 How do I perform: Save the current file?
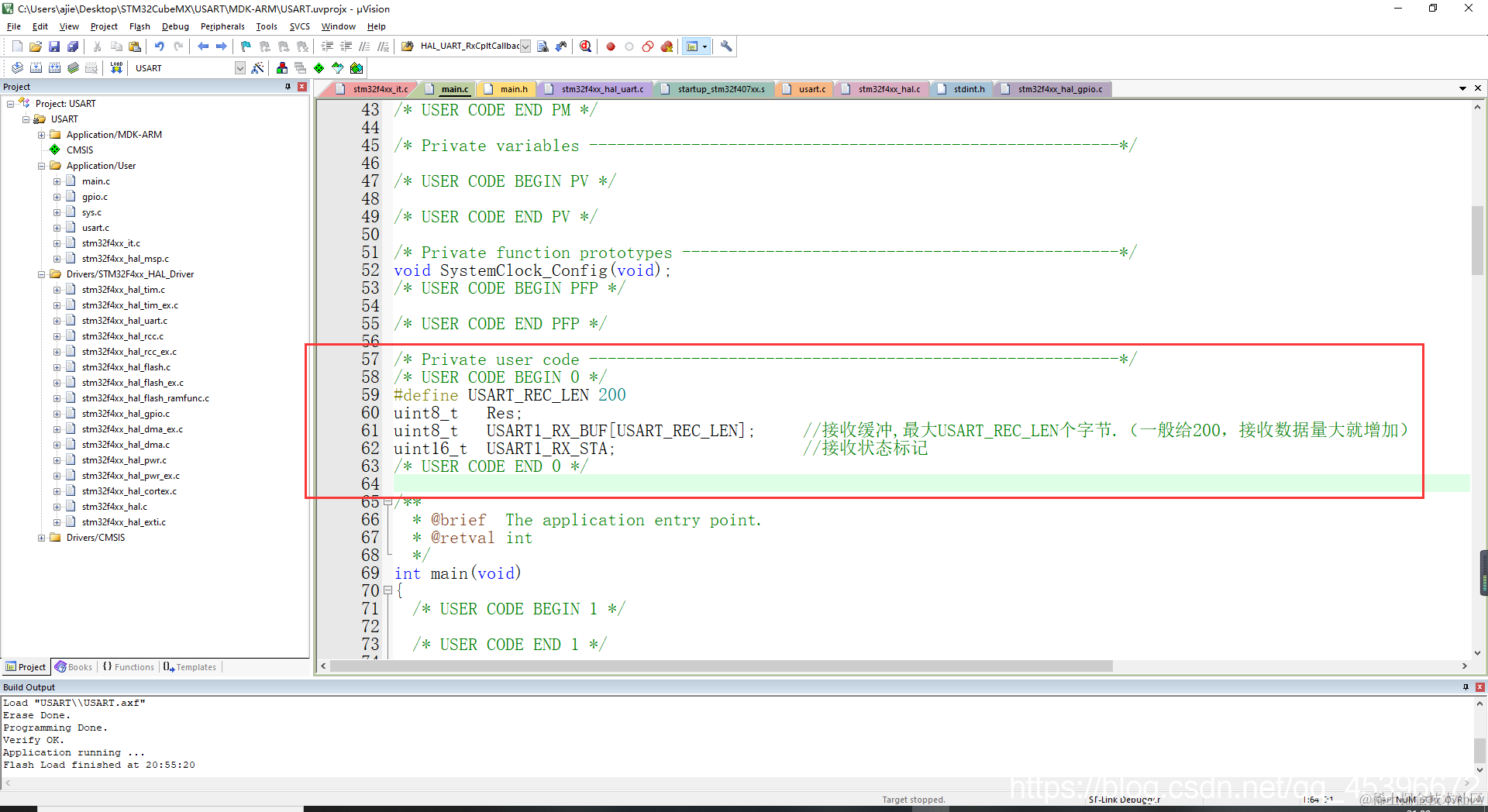(x=54, y=46)
